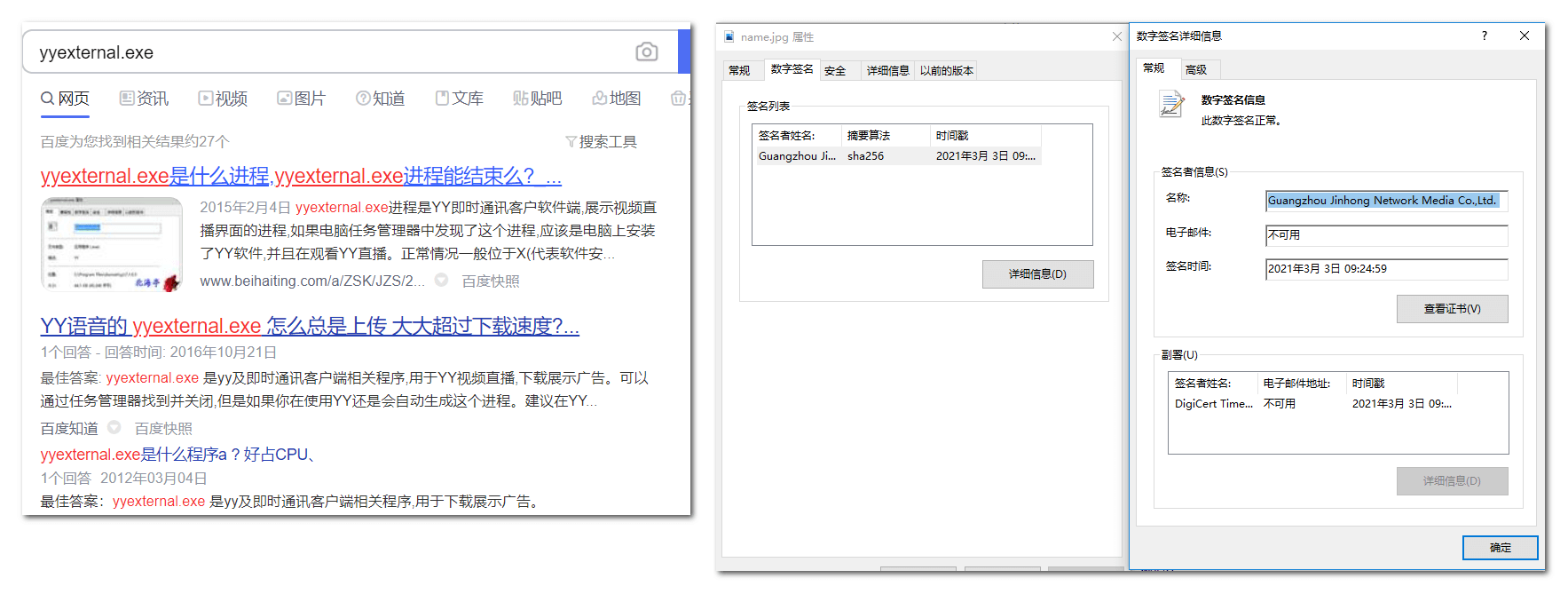
Task: Click the 电子邮件地址 column header in 副署
Action: pyautogui.click(x=1302, y=383)
